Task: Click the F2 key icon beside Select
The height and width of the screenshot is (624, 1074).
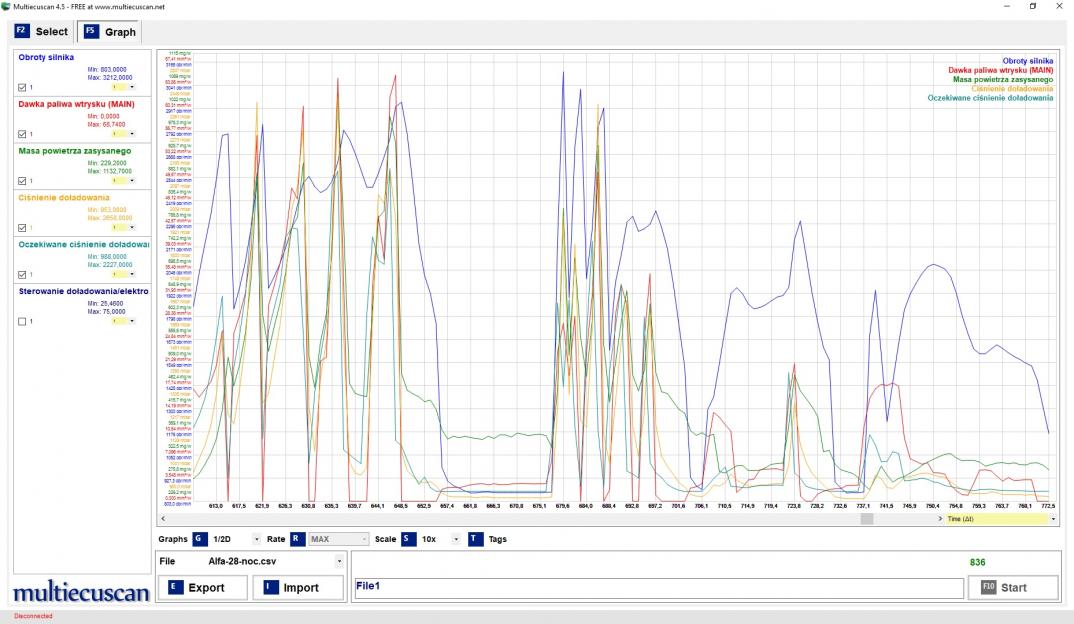Action: [x=22, y=32]
